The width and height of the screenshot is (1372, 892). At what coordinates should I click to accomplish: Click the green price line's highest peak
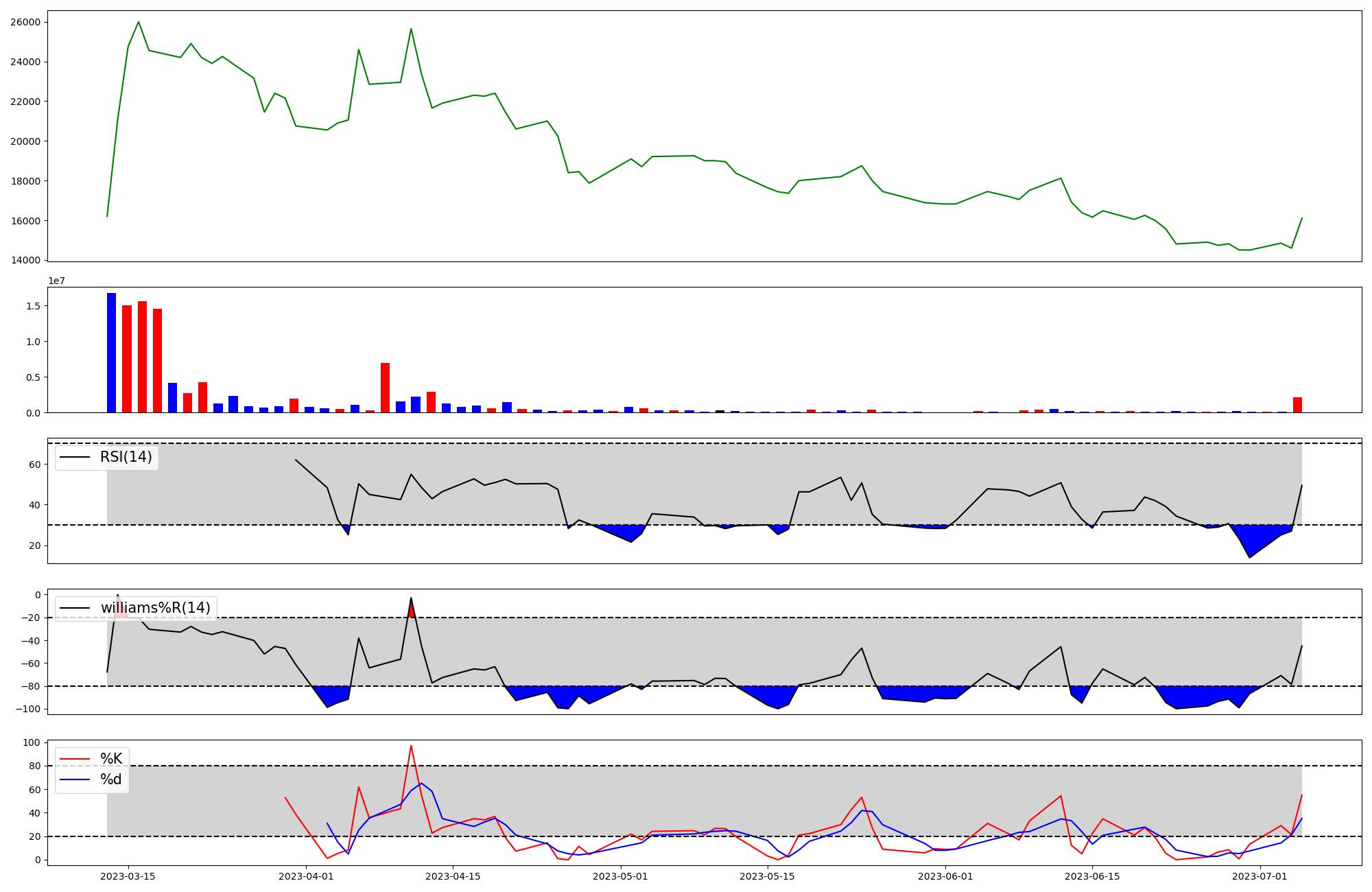click(x=139, y=22)
